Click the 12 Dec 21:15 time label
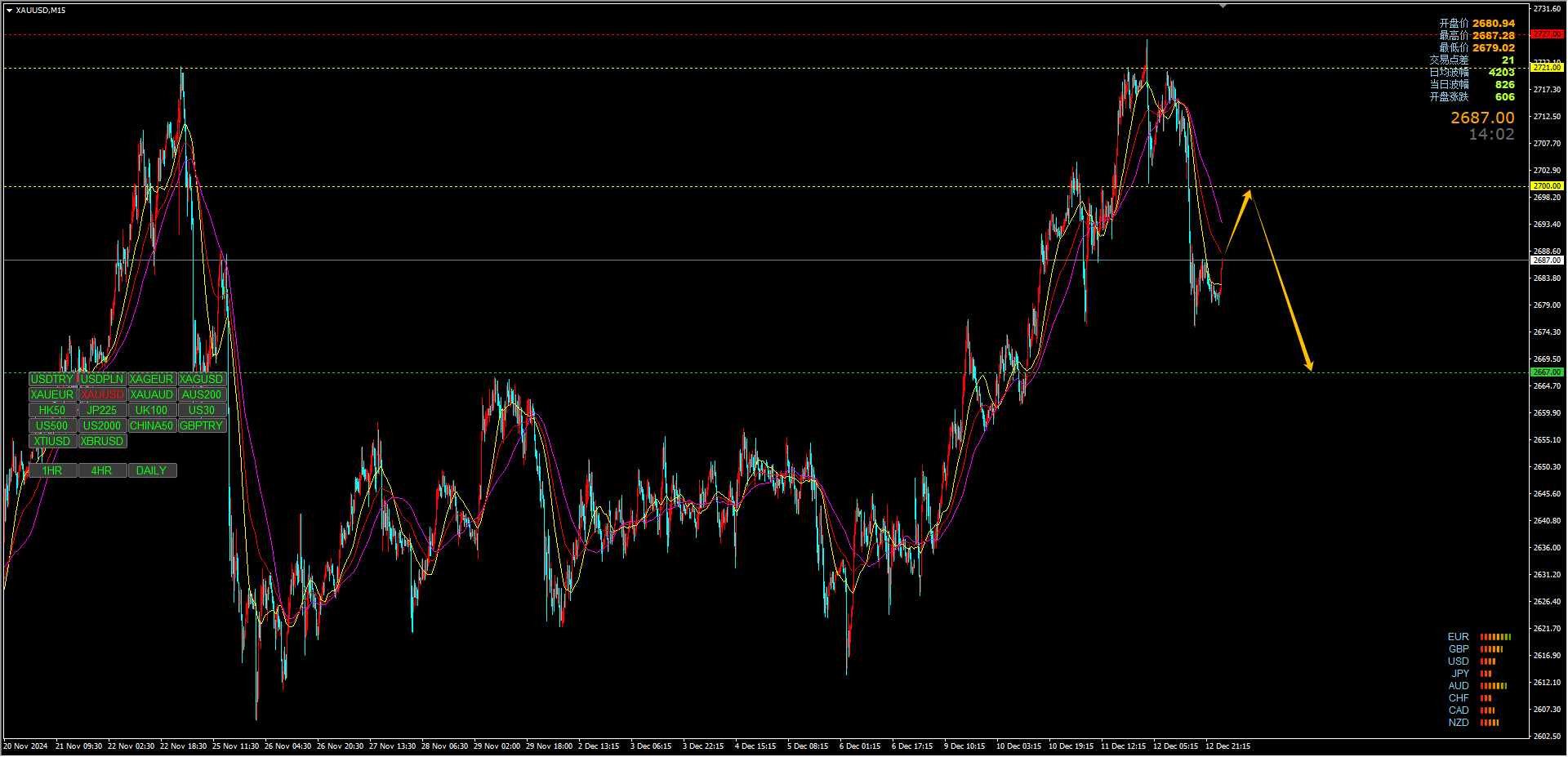Image resolution: width=1568 pixels, height=757 pixels. click(1227, 746)
